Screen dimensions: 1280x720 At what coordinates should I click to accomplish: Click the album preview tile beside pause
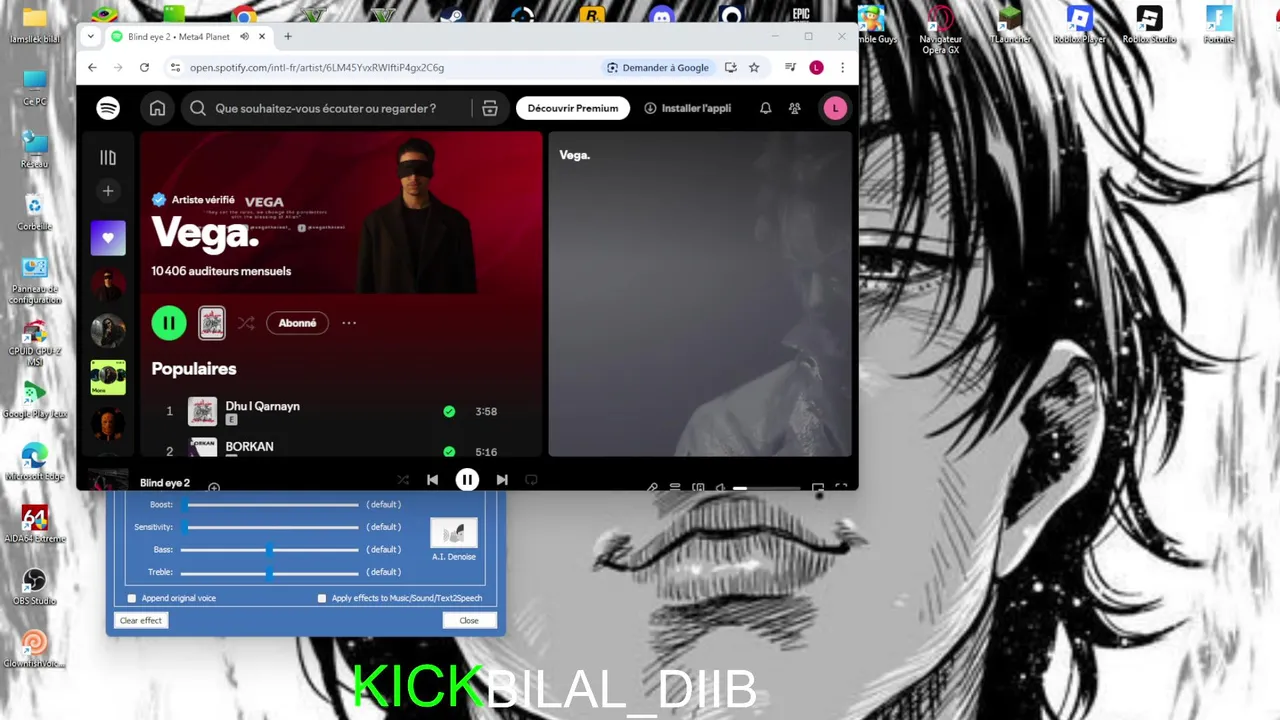pos(211,322)
